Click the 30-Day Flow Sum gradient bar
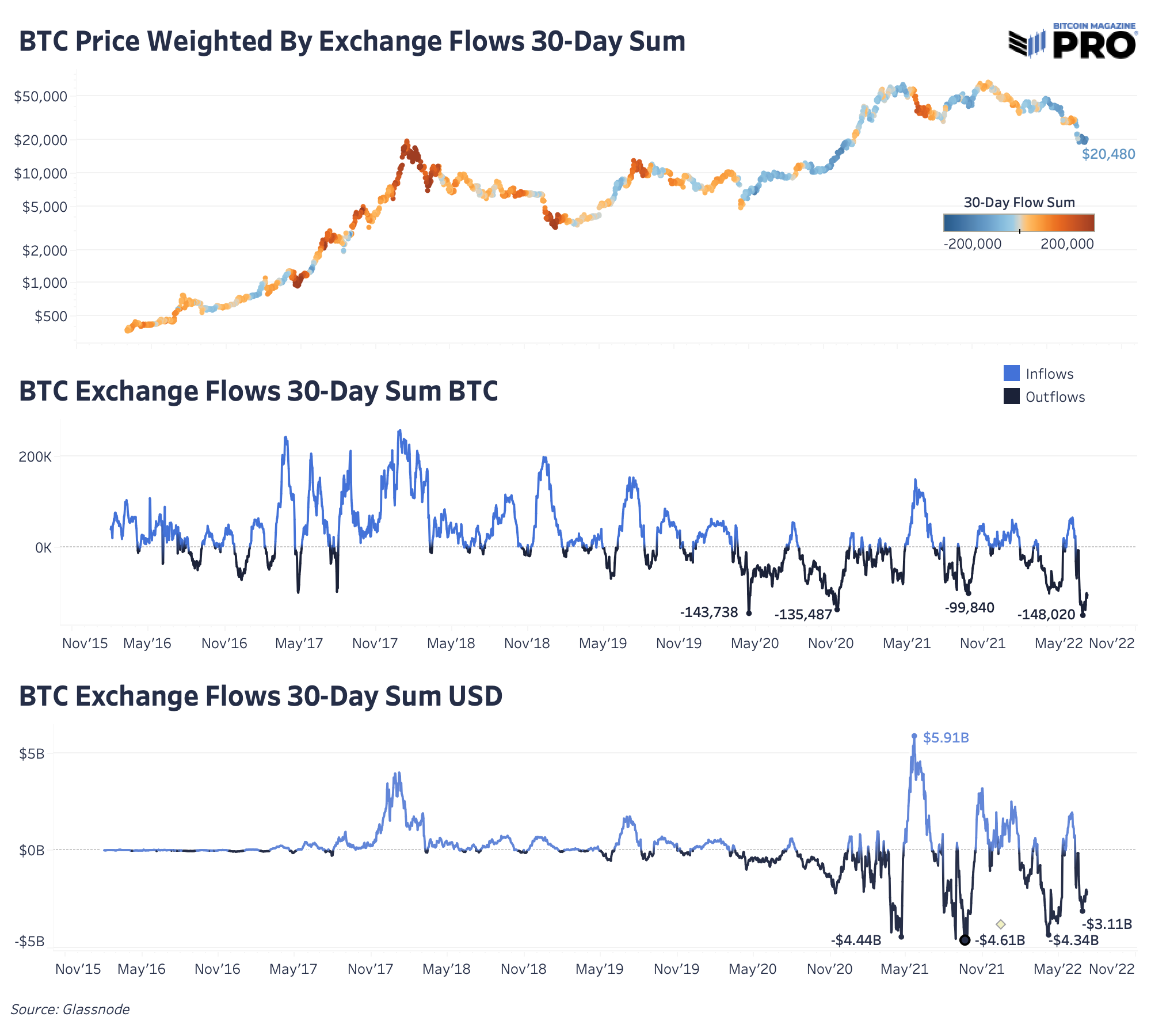Image resolution: width=1151 pixels, height=1036 pixels. point(1019,222)
